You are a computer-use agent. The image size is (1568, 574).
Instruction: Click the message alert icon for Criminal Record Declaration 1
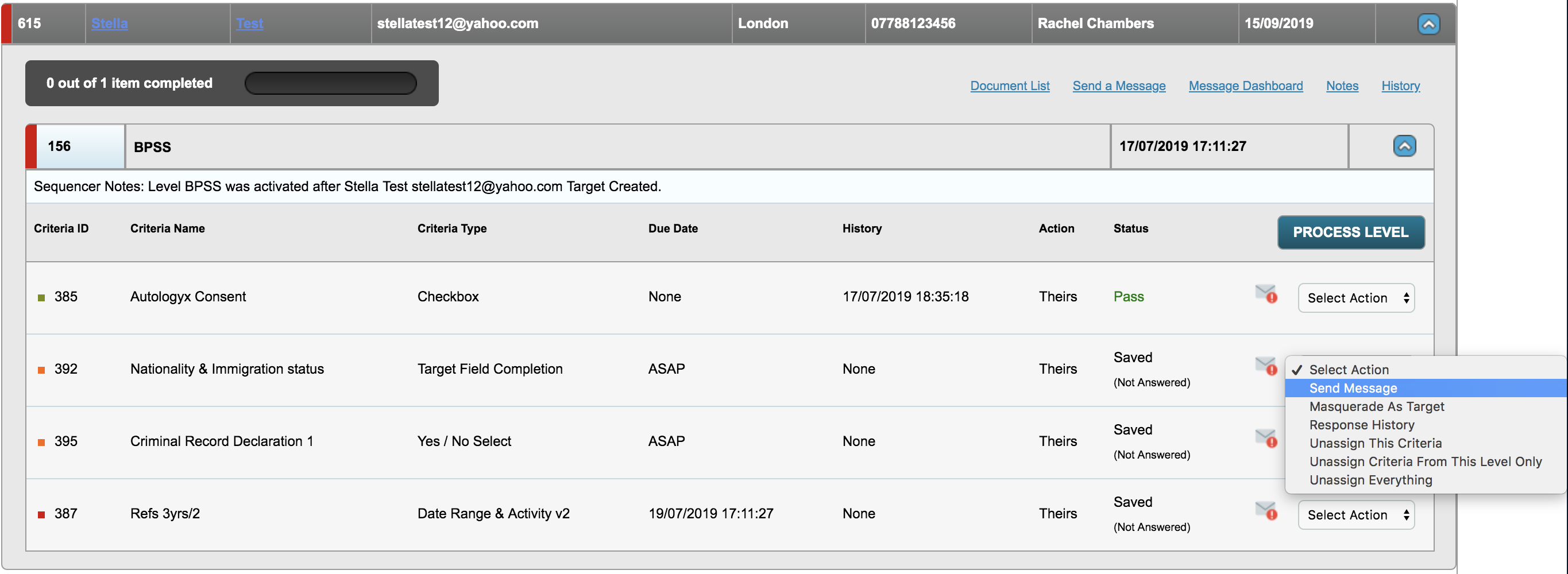(1265, 439)
